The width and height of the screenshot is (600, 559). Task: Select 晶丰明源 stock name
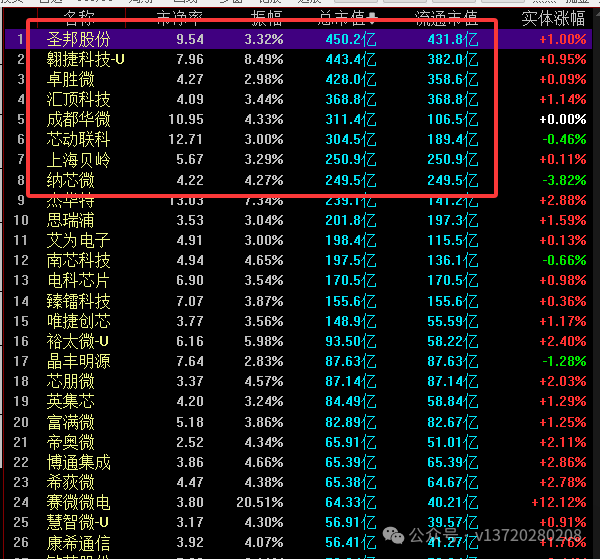[78, 361]
